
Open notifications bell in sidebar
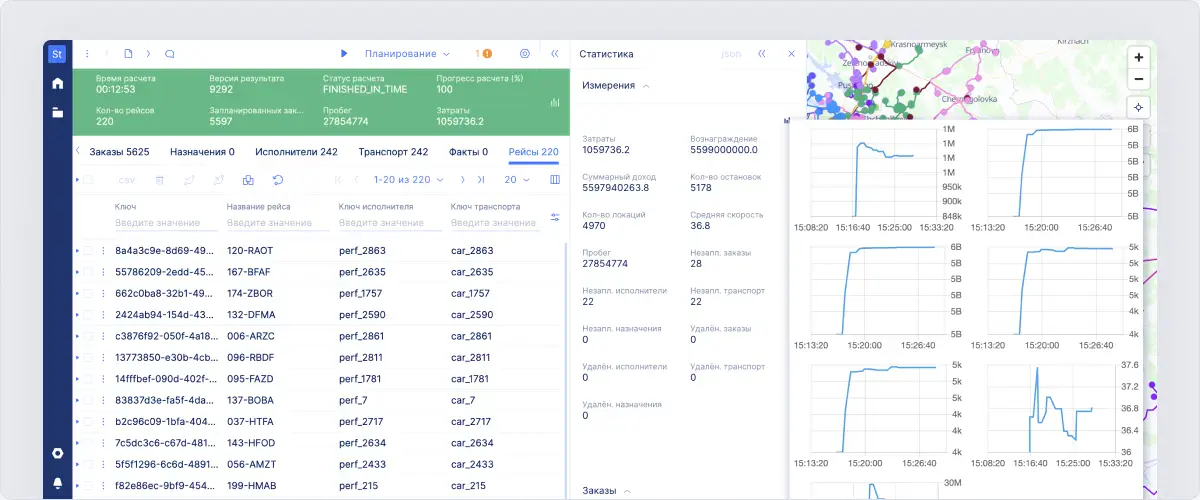[58, 483]
